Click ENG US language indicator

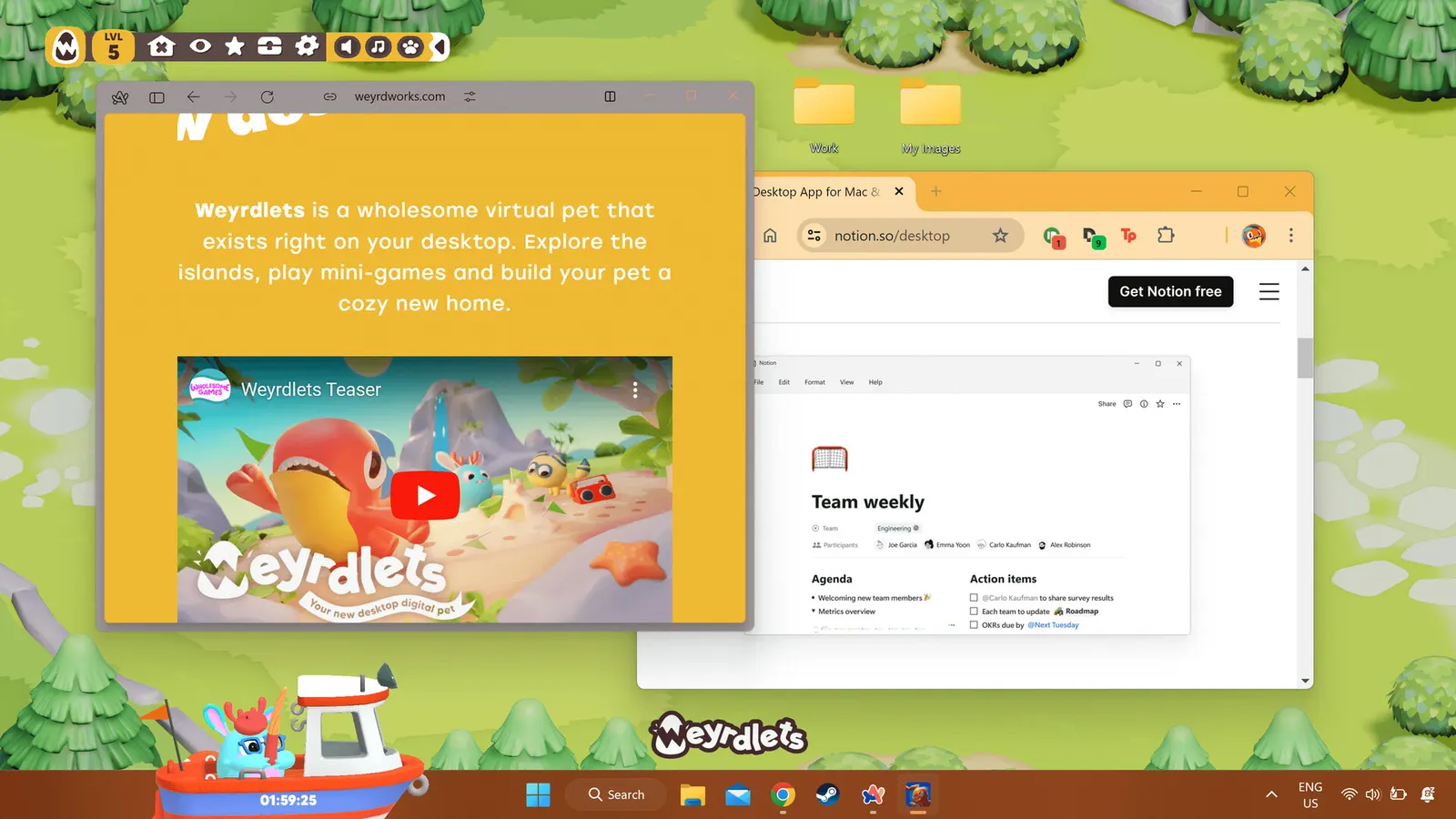tap(1310, 794)
